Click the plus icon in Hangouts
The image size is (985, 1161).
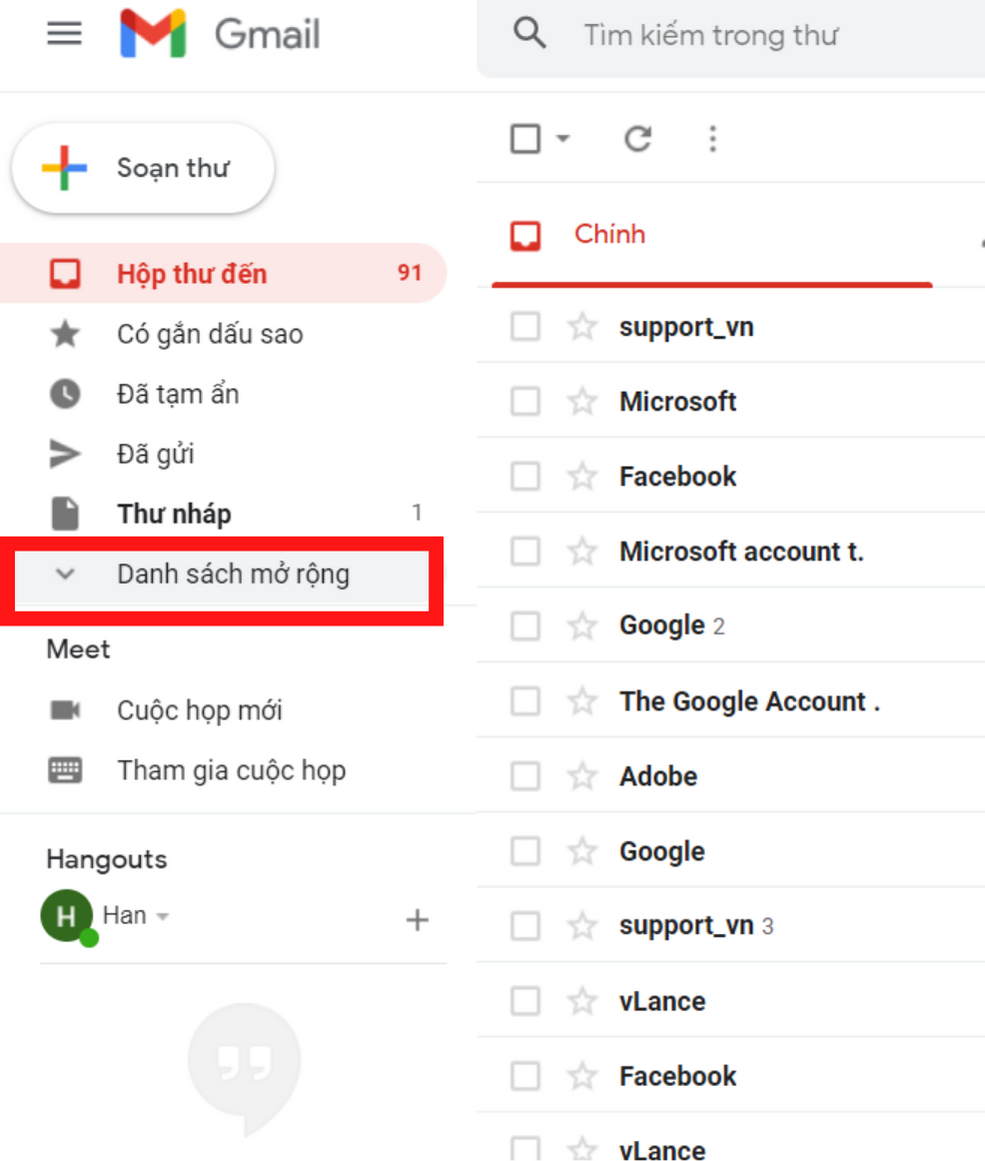[x=417, y=920]
